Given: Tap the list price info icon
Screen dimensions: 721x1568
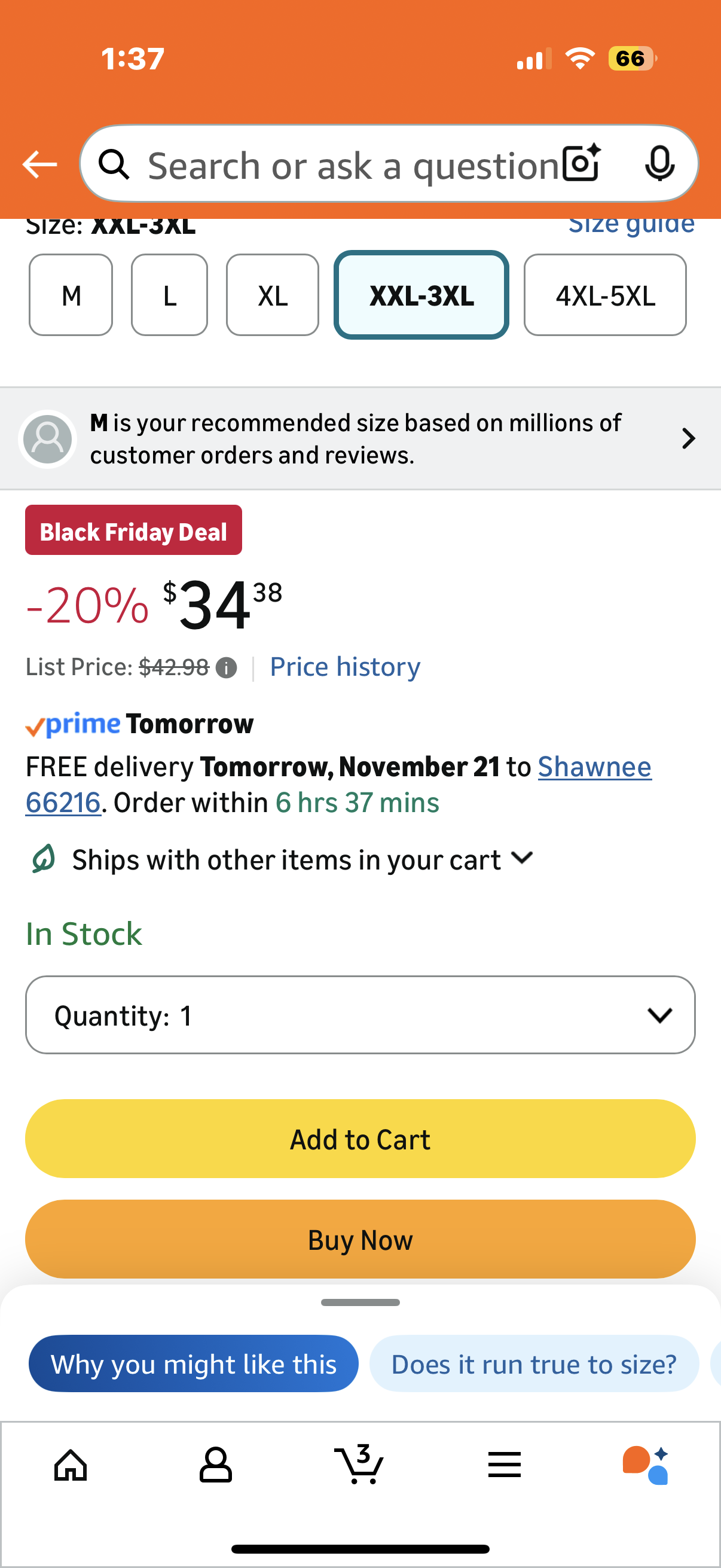Looking at the screenshot, I should click(x=227, y=669).
